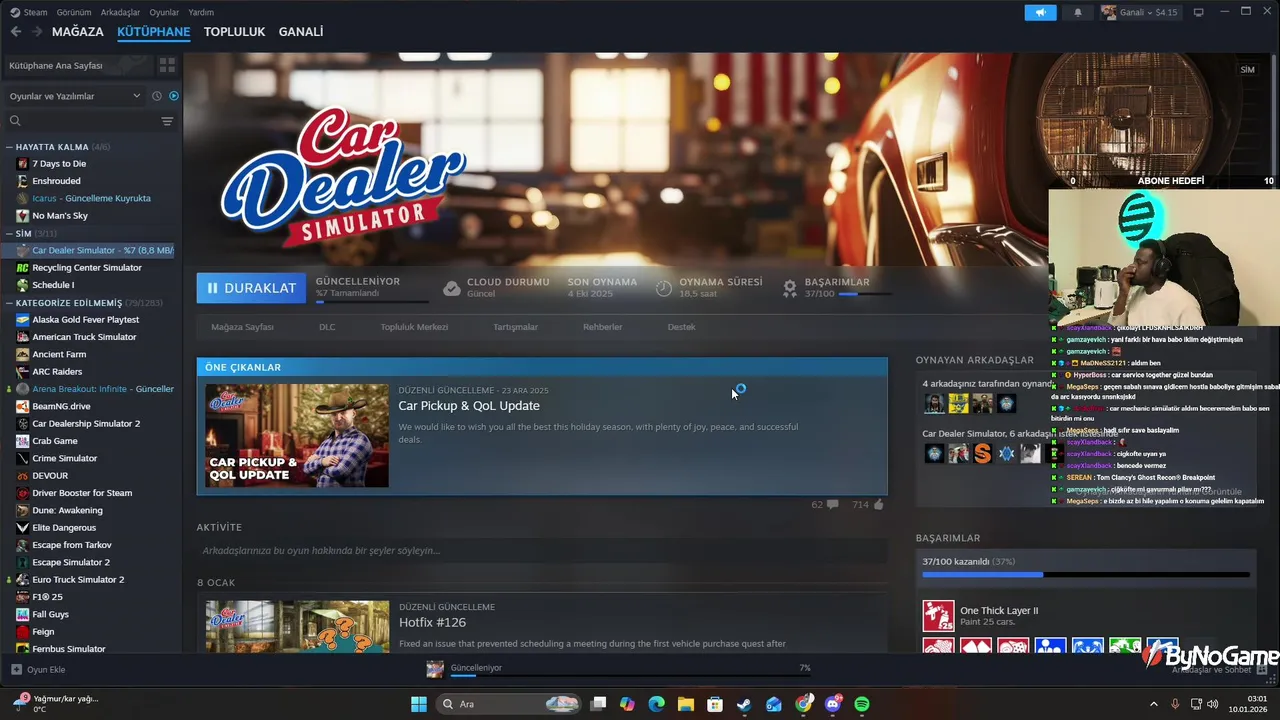Open the Oyunlar menu
1280x720 pixels.
pos(164,12)
